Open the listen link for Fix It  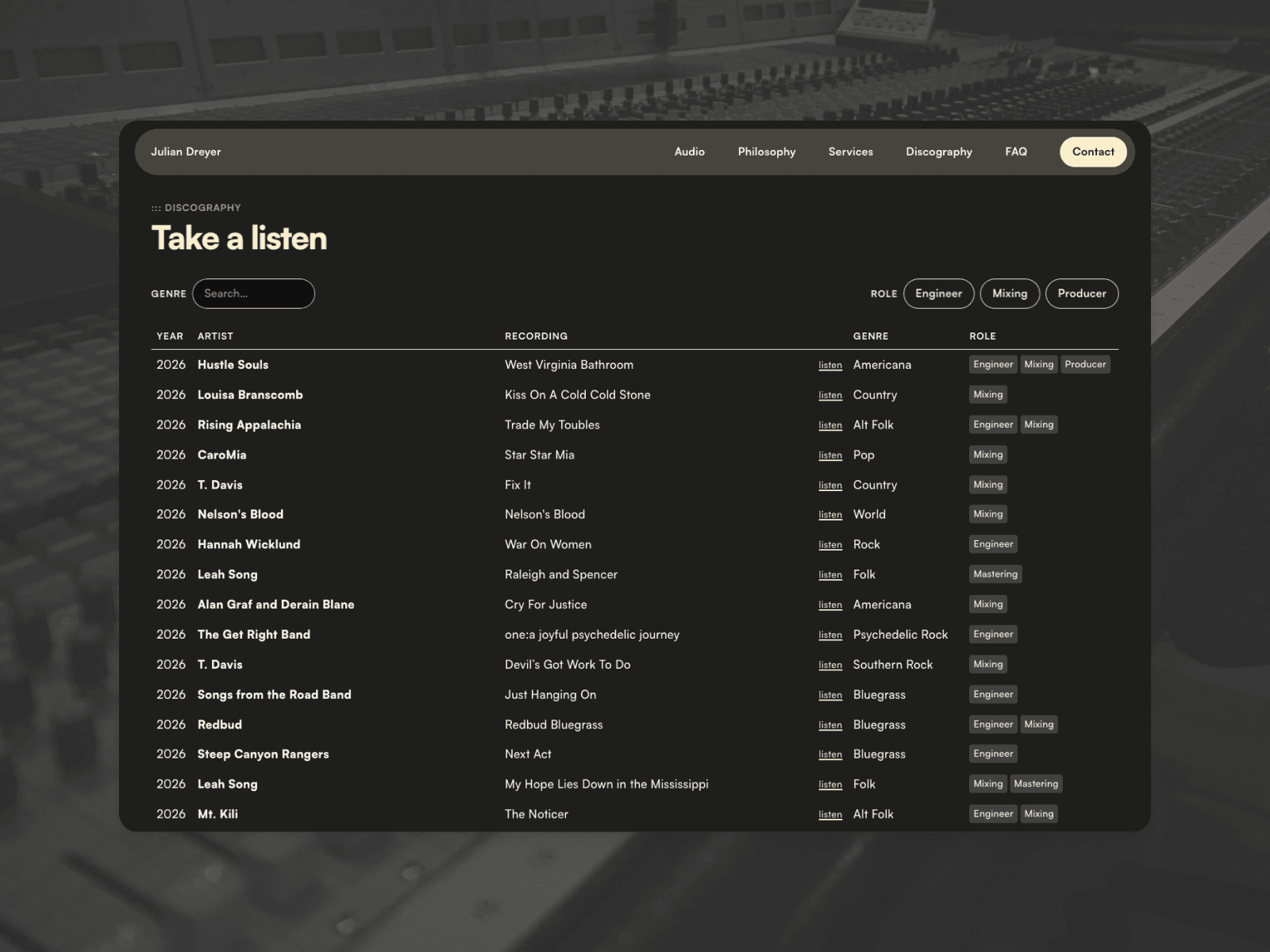click(830, 486)
